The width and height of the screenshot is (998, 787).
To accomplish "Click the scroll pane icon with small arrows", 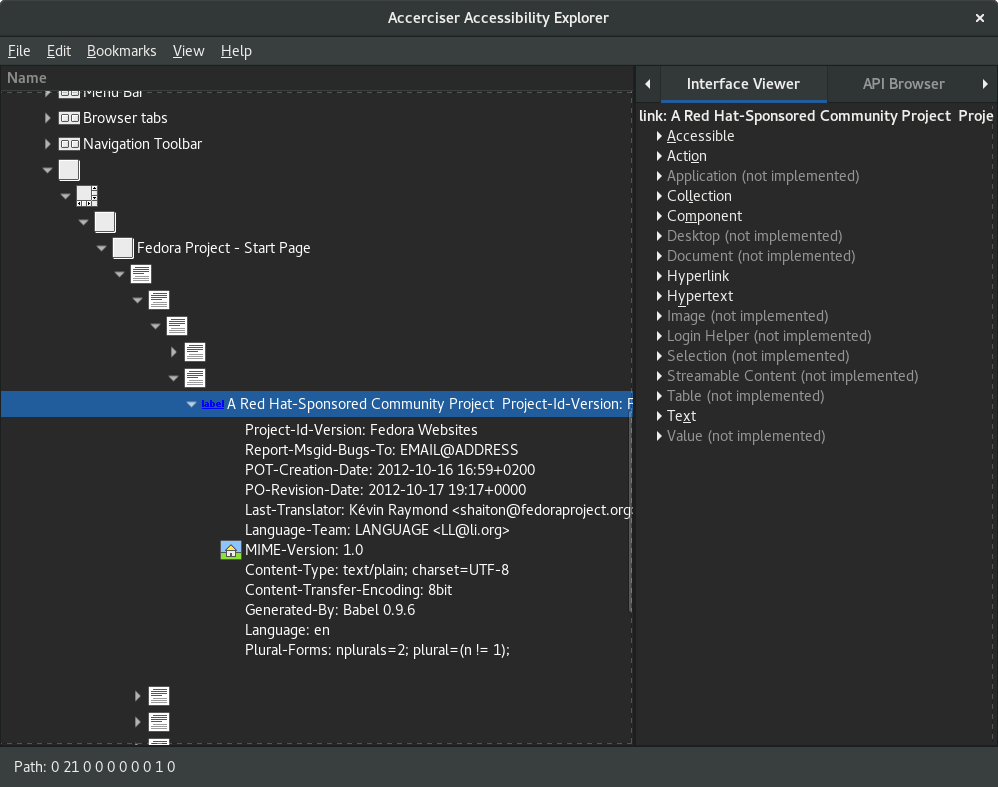I will [87, 196].
